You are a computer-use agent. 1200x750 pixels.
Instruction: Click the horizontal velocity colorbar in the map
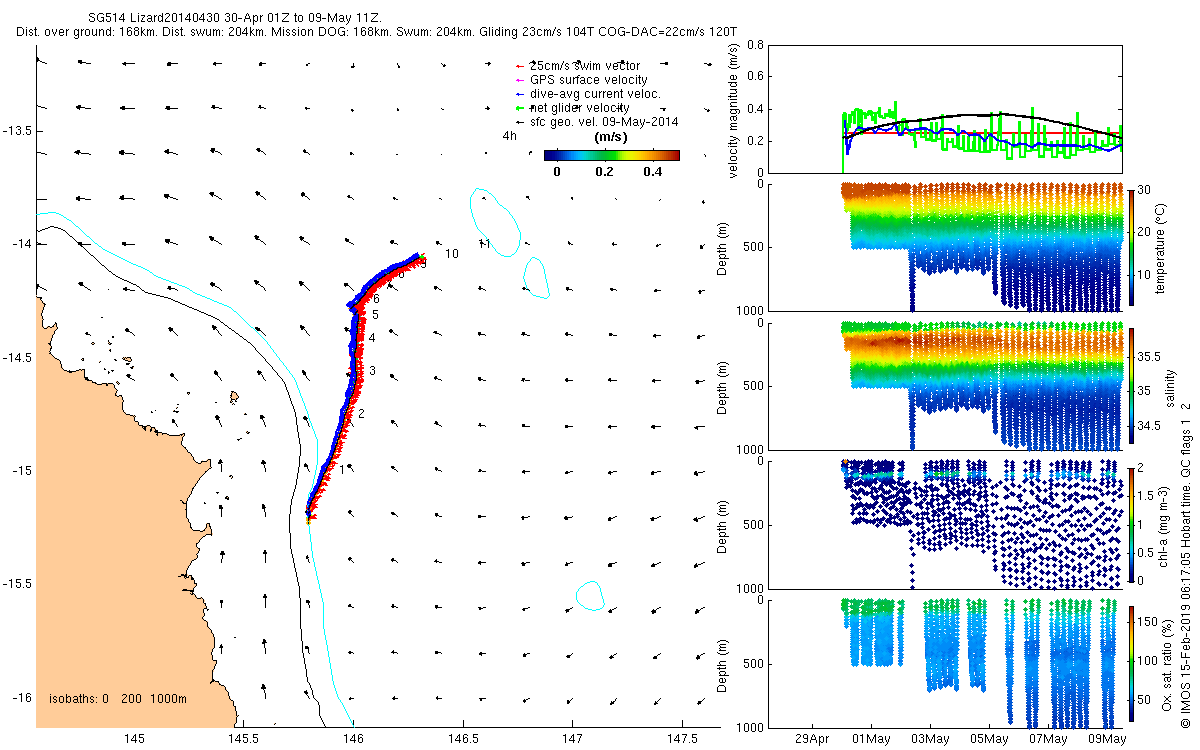click(612, 156)
